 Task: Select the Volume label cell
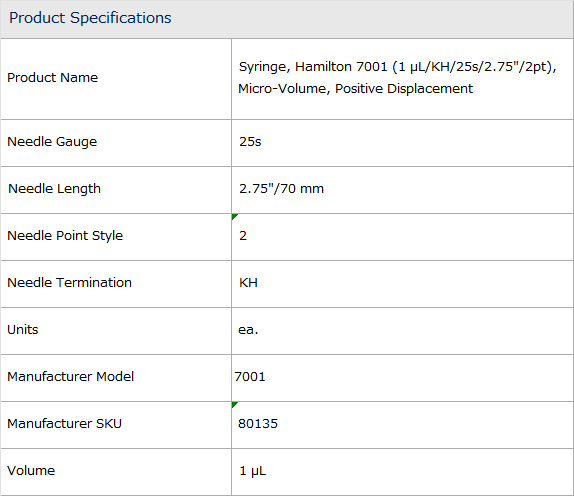tap(116, 472)
